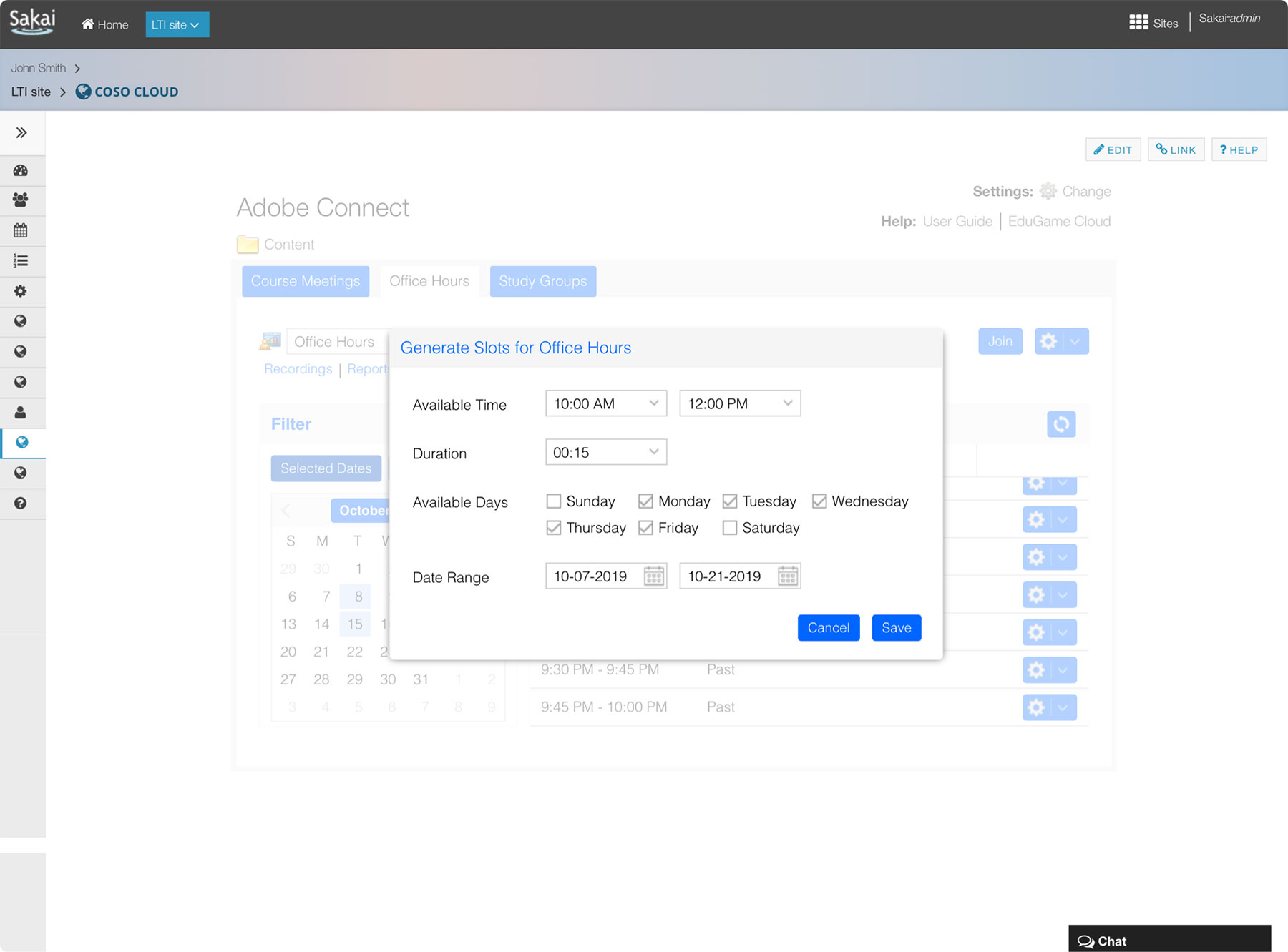Click the COSO CLOUD globe icon in breadcrumb
1288x952 pixels.
coord(83,92)
